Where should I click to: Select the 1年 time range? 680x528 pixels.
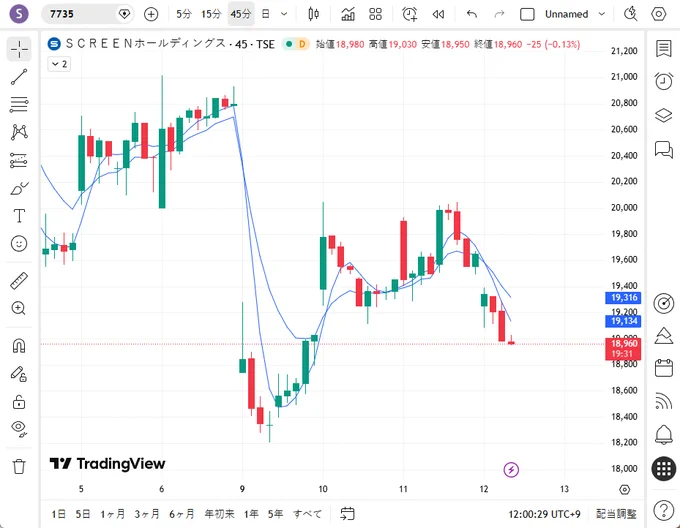[251, 514]
